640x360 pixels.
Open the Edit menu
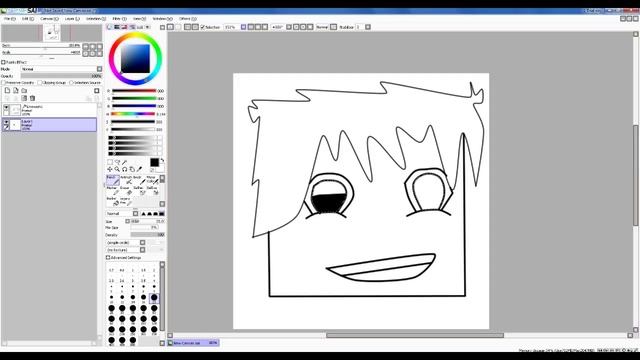[x=28, y=19]
